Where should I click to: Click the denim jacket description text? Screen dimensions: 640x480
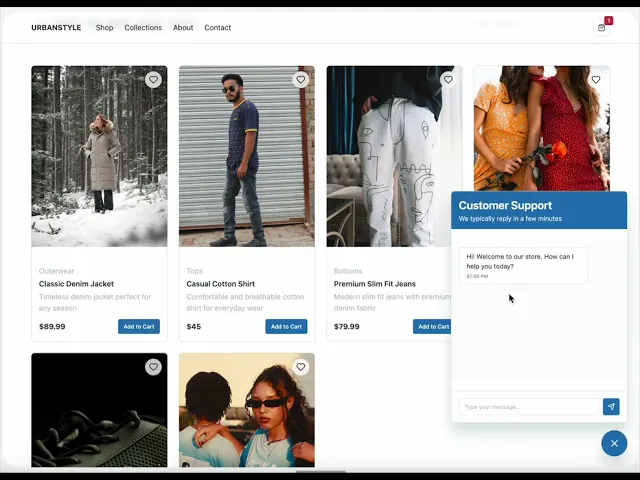tap(95, 302)
